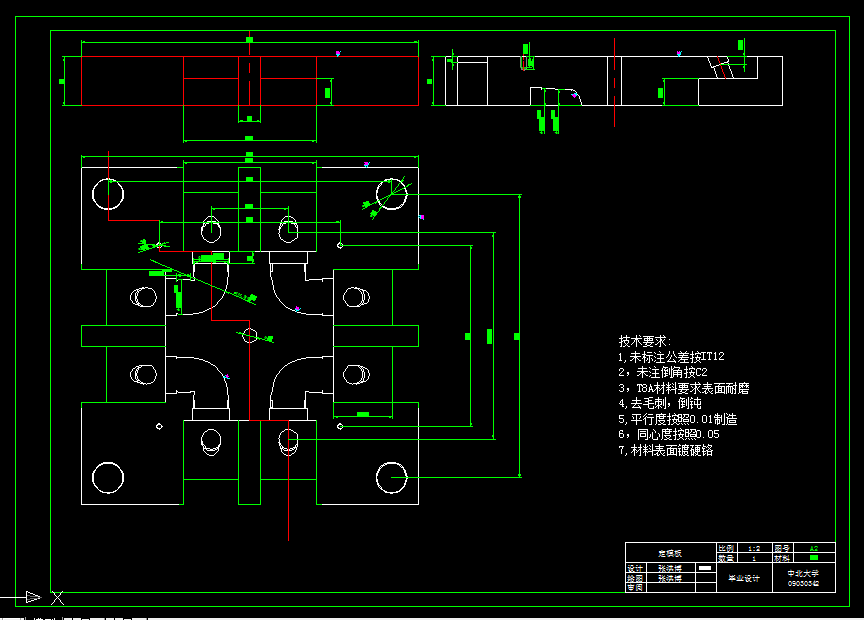The image size is (864, 620).
Task: Select the note 去毛刺, 倒钝
Action: (660, 403)
